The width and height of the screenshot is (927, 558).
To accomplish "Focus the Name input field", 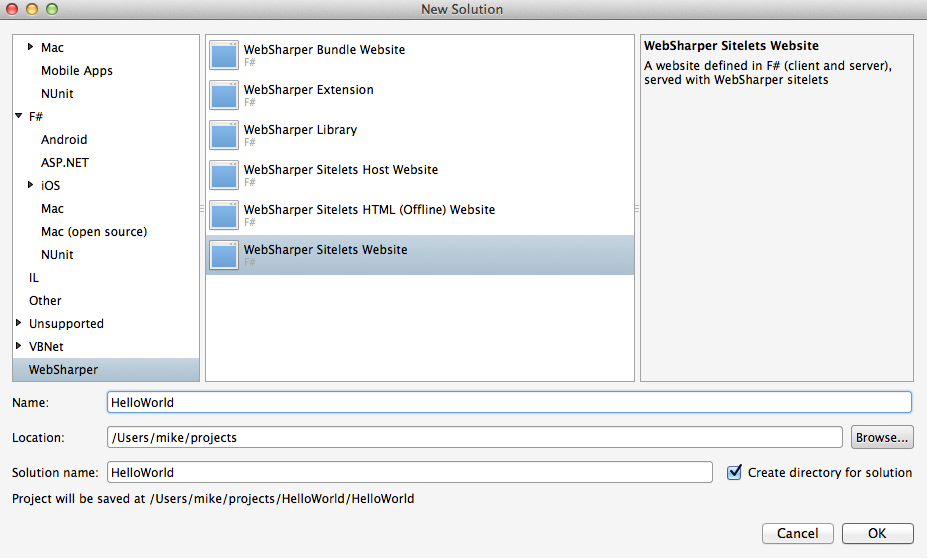I will [509, 403].
